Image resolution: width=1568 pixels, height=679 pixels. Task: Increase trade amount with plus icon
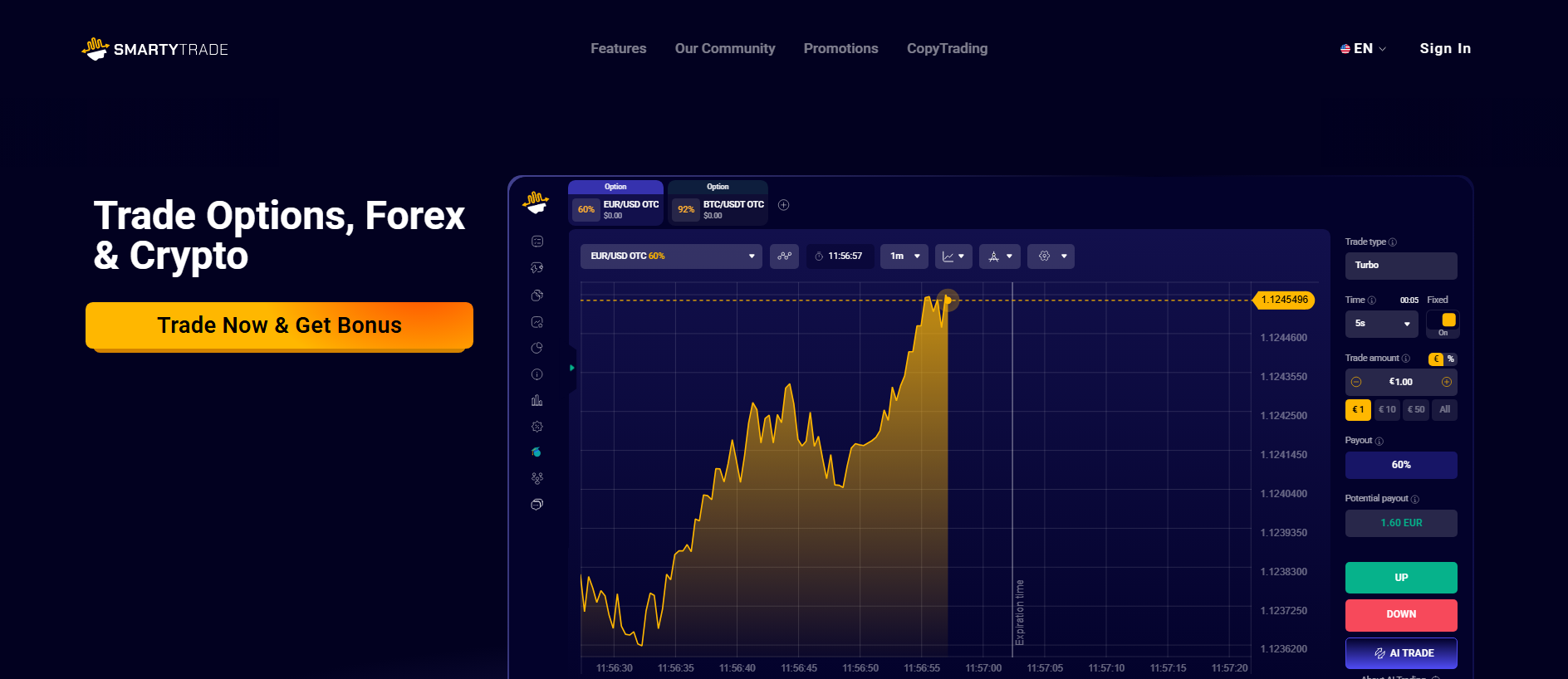click(x=1447, y=382)
